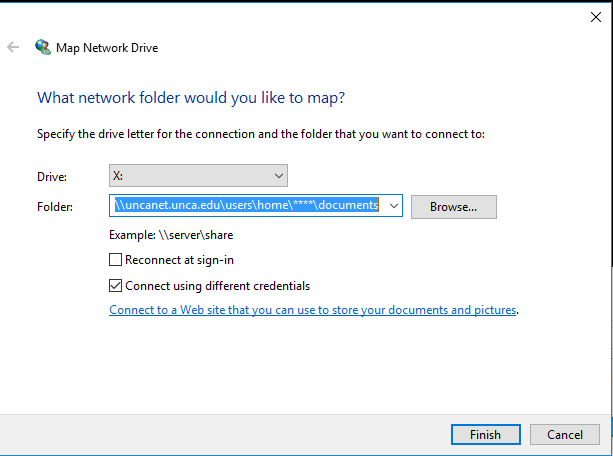Close the Map Network Drive dialog
This screenshot has width=613, height=456.
[595, 15]
